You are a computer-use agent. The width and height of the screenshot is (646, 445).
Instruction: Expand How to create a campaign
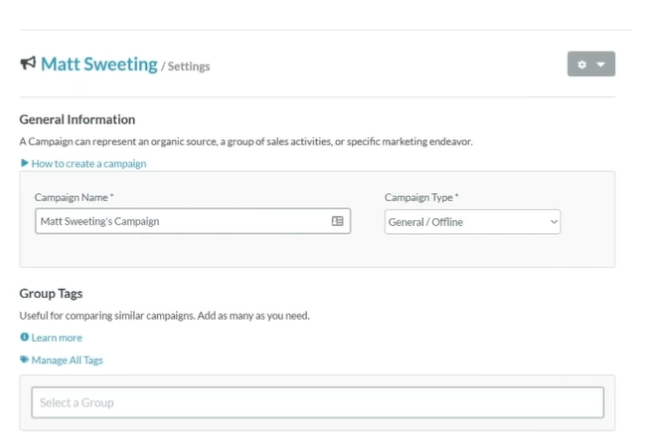click(x=88, y=163)
